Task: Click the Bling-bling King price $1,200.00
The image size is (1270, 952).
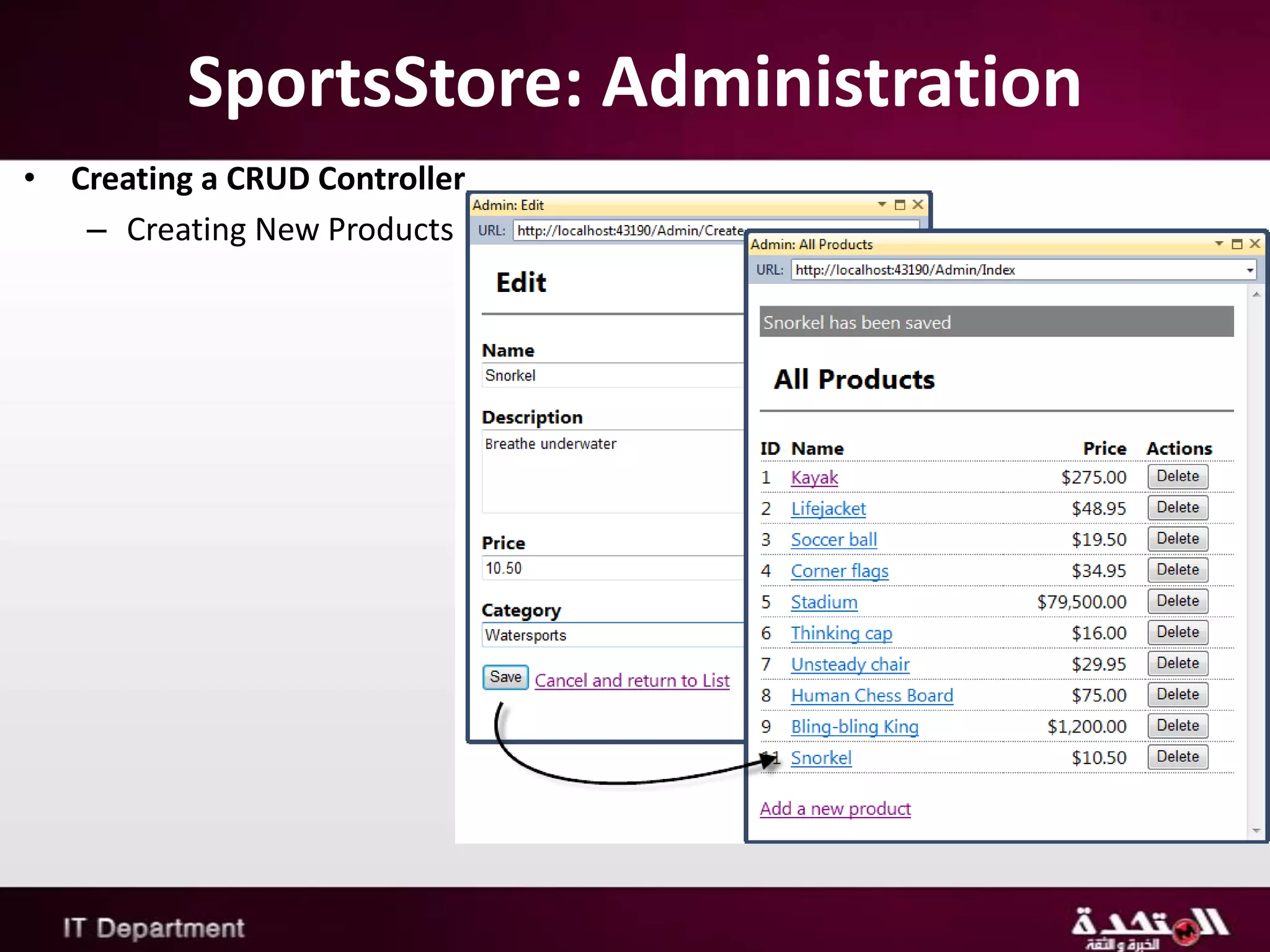Action: click(x=1086, y=726)
